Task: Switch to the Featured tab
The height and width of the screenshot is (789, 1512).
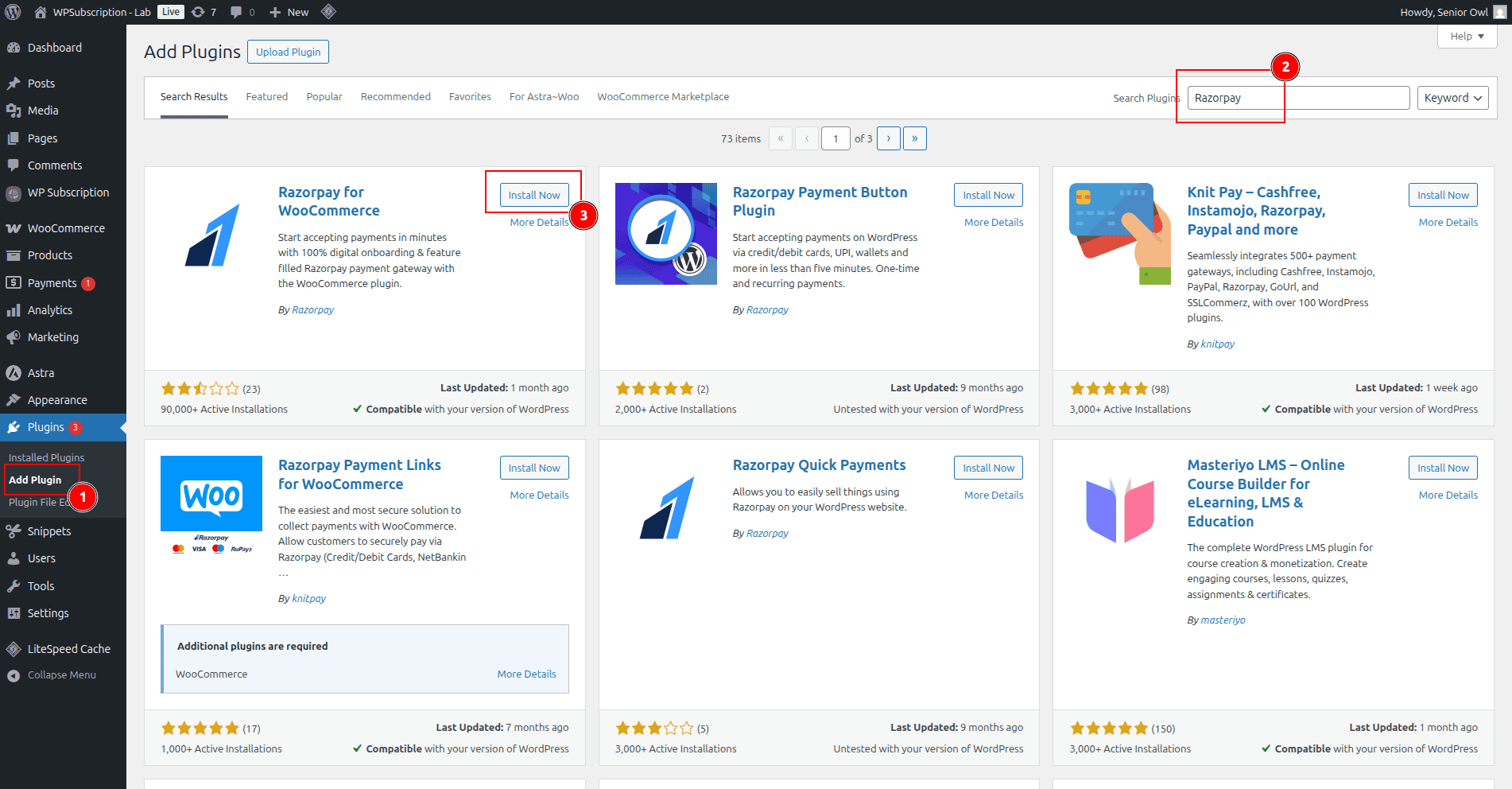Action: [266, 97]
